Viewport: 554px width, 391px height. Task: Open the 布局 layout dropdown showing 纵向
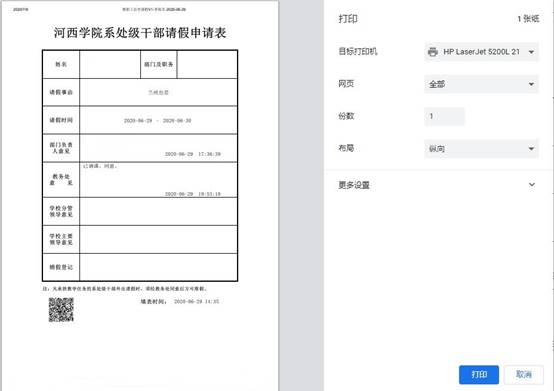point(482,149)
